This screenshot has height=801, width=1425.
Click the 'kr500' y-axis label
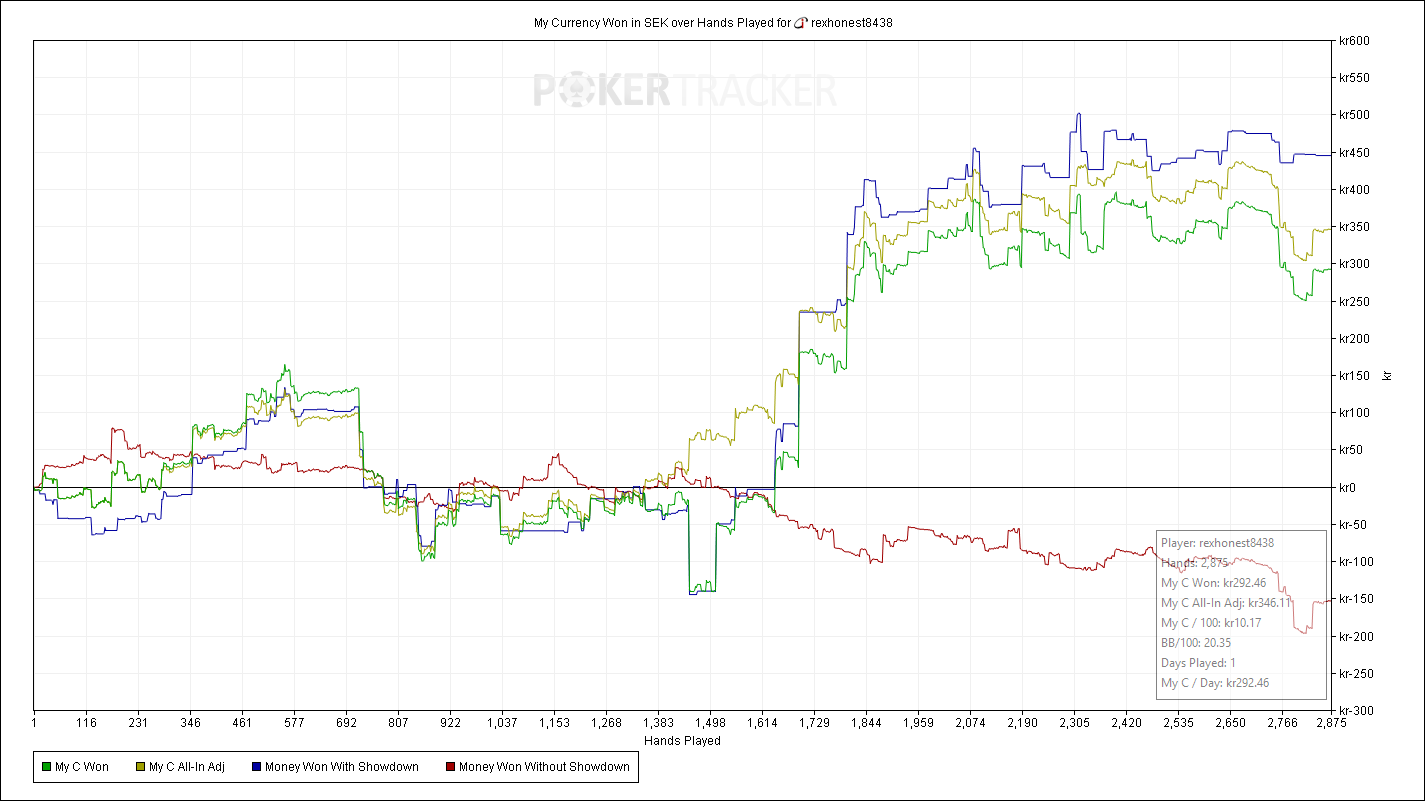(1353, 115)
